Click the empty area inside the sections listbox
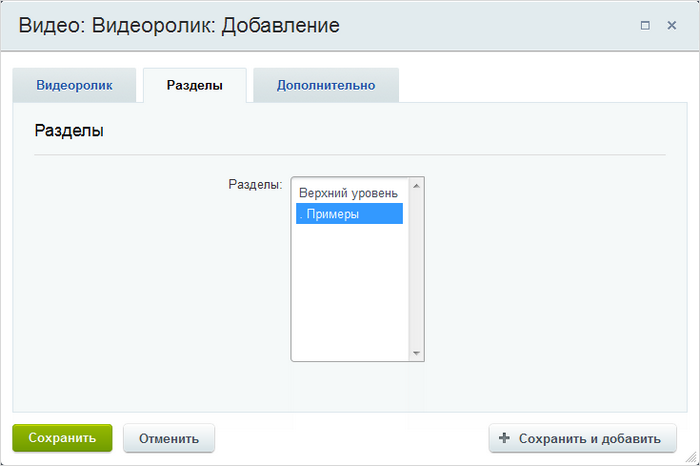Screen dimensions: 700x466 point(350,290)
